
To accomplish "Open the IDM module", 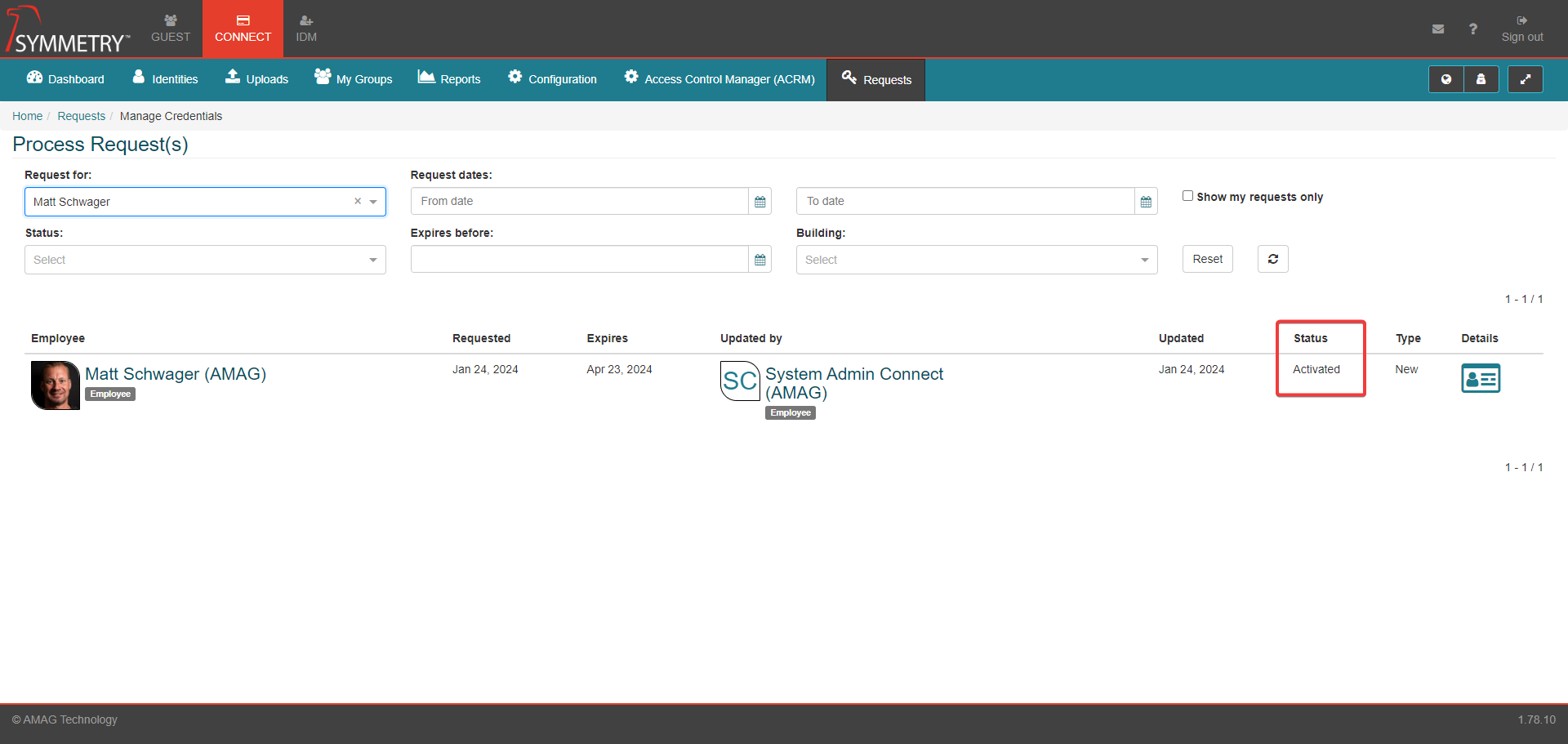I will click(x=306, y=29).
